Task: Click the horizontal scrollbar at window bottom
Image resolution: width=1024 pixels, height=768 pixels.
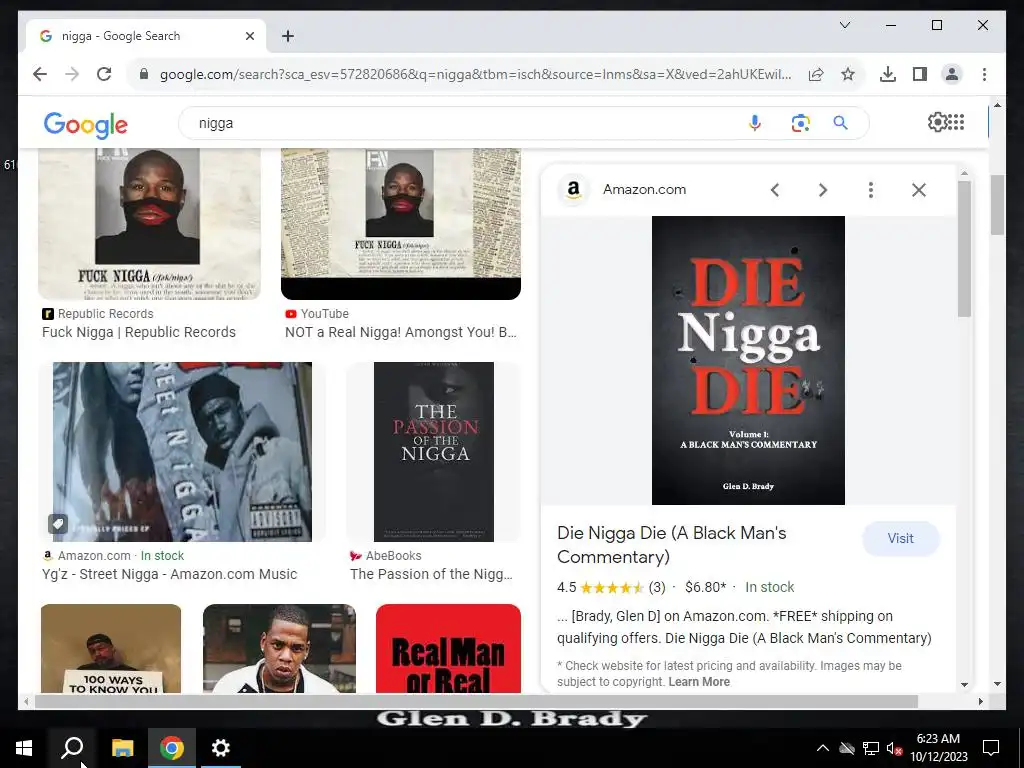Action: coord(476,701)
